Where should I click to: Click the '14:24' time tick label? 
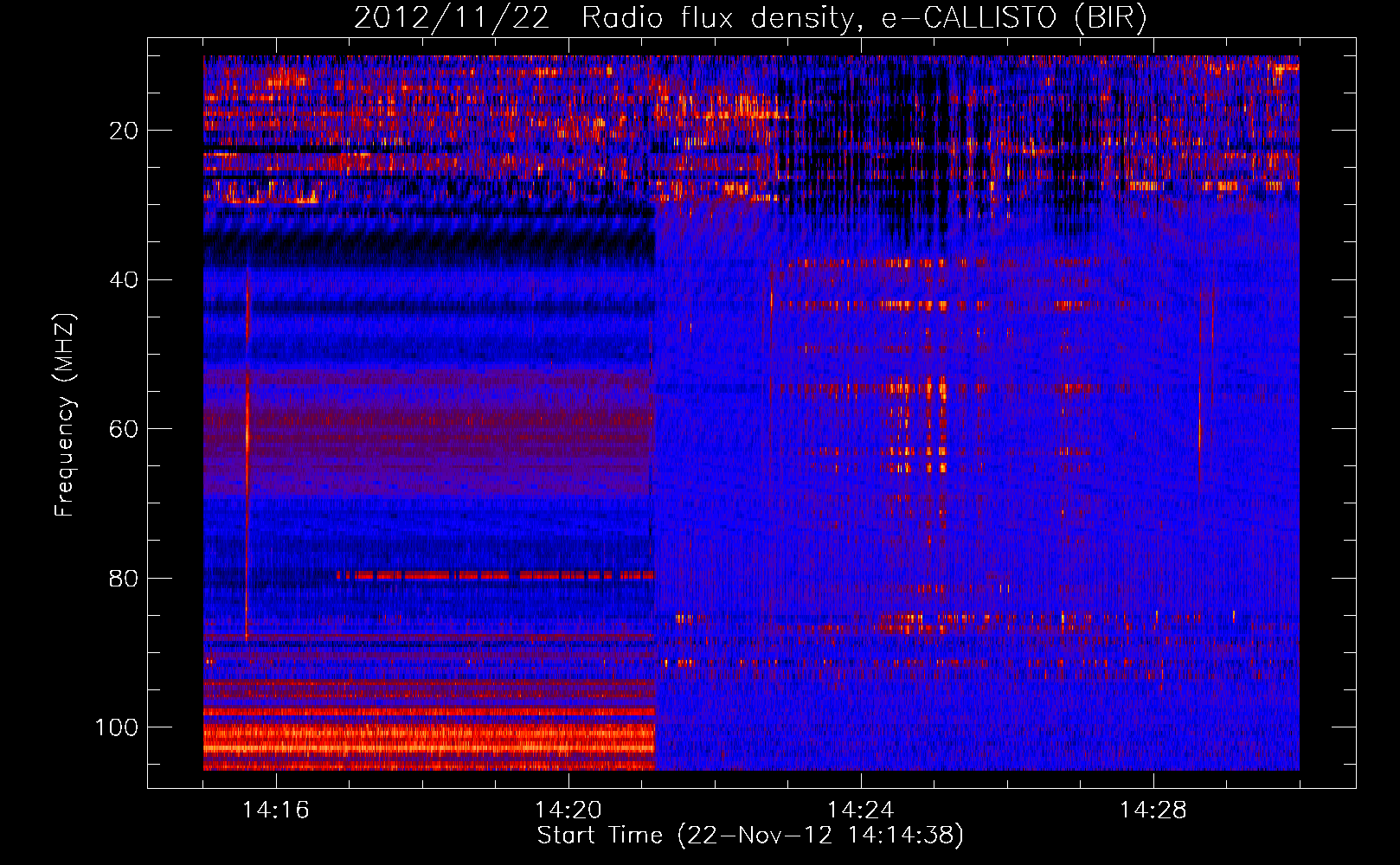(x=861, y=811)
